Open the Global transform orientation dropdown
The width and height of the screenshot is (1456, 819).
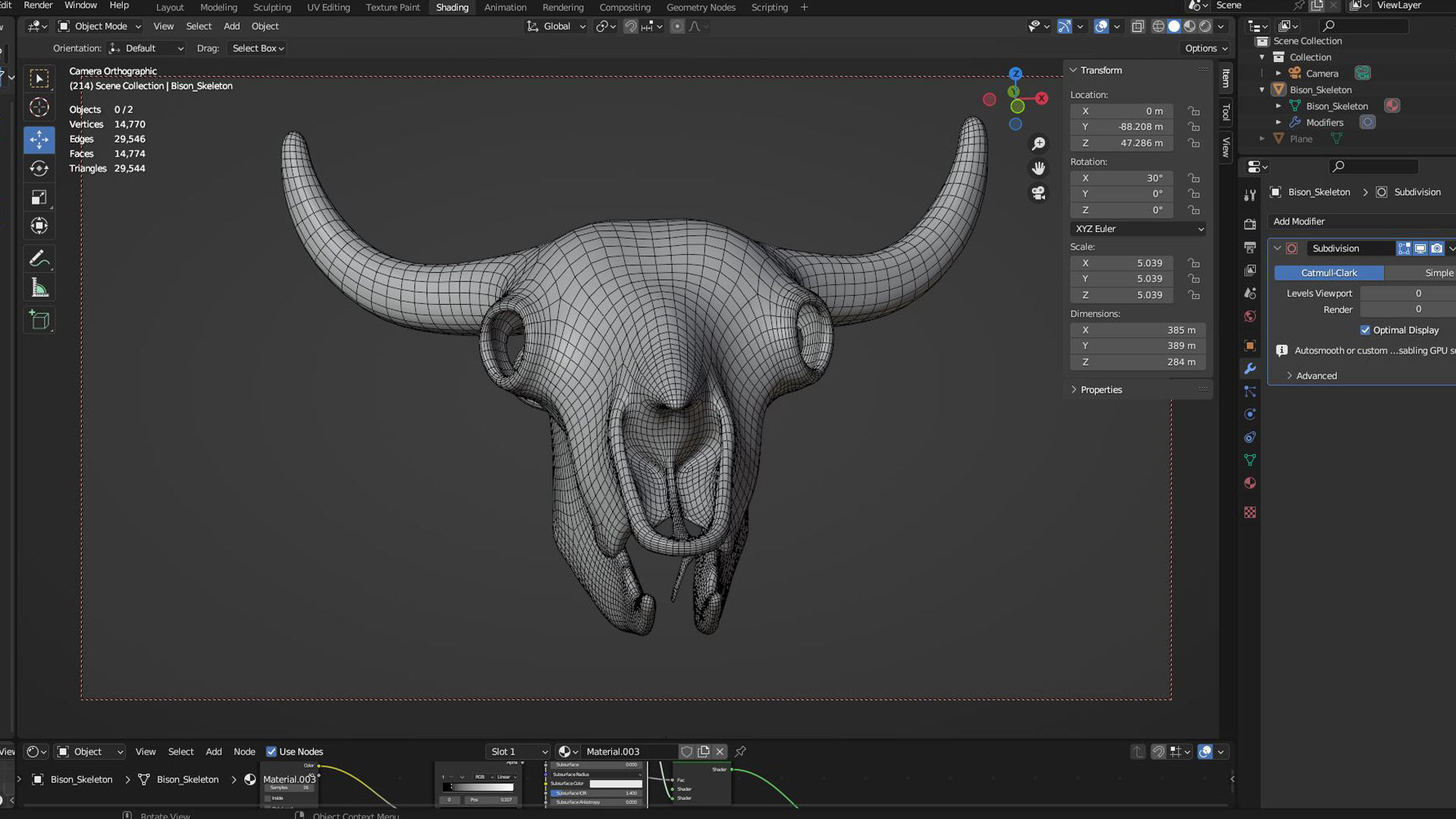pos(557,27)
